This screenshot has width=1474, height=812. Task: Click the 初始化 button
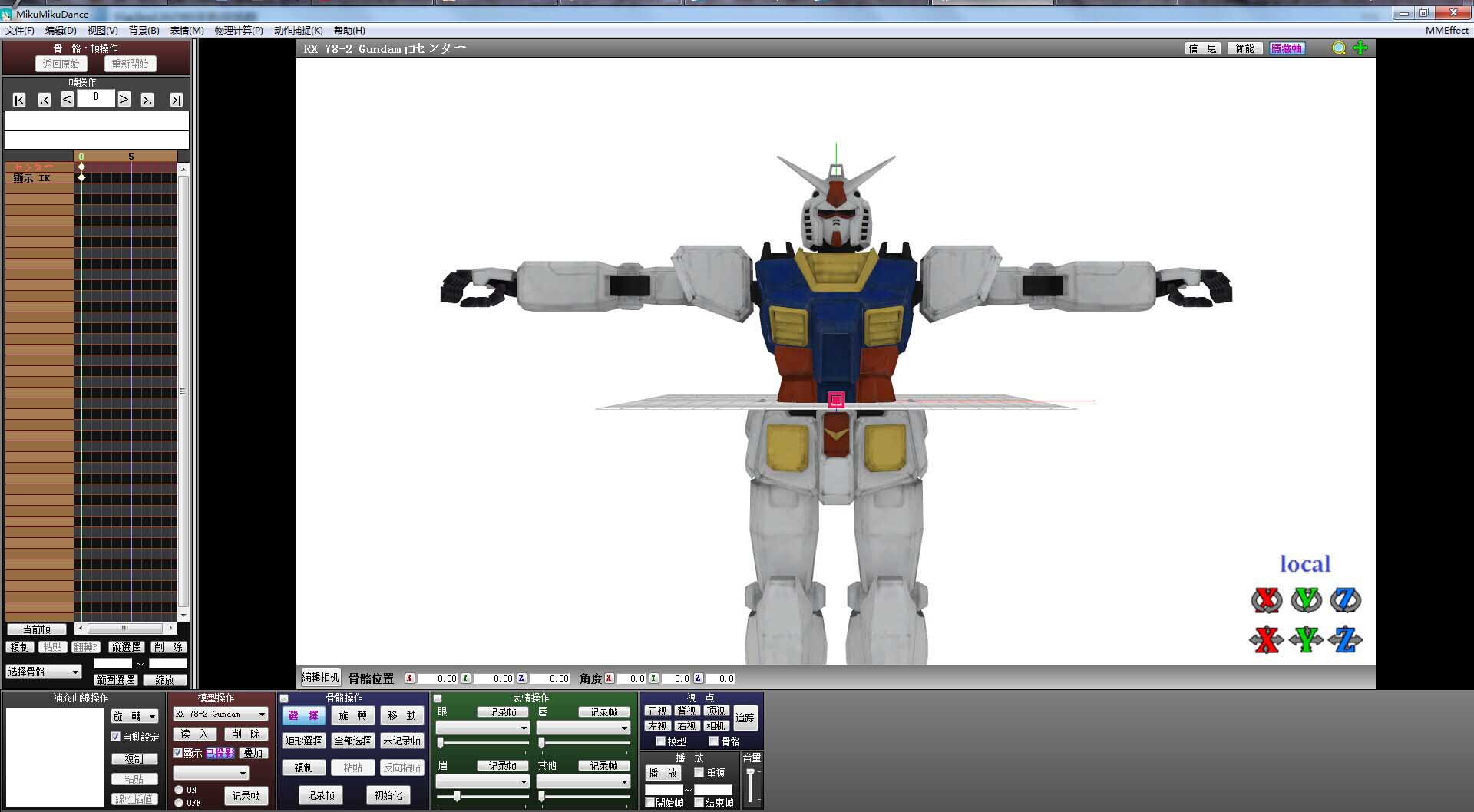[x=388, y=796]
